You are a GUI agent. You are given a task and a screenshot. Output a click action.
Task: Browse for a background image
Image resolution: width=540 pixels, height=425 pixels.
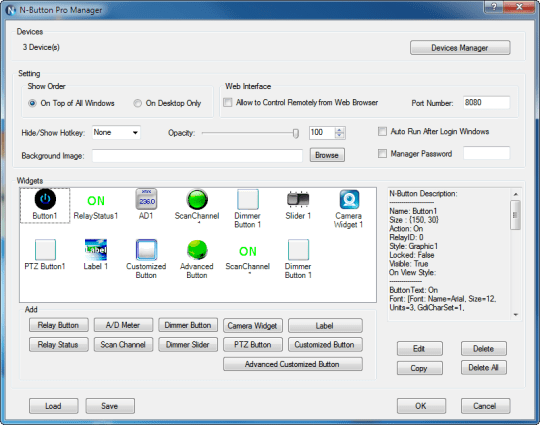click(x=327, y=155)
